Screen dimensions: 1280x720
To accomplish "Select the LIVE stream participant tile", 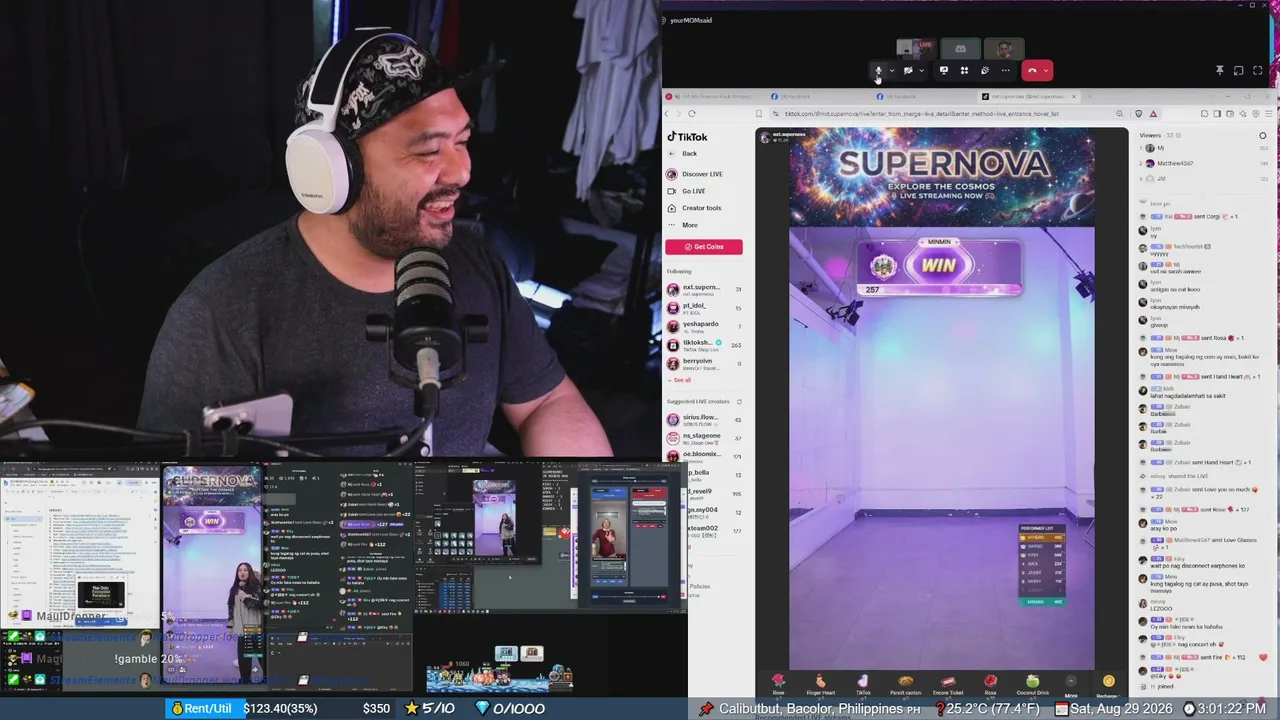I will tap(916, 48).
